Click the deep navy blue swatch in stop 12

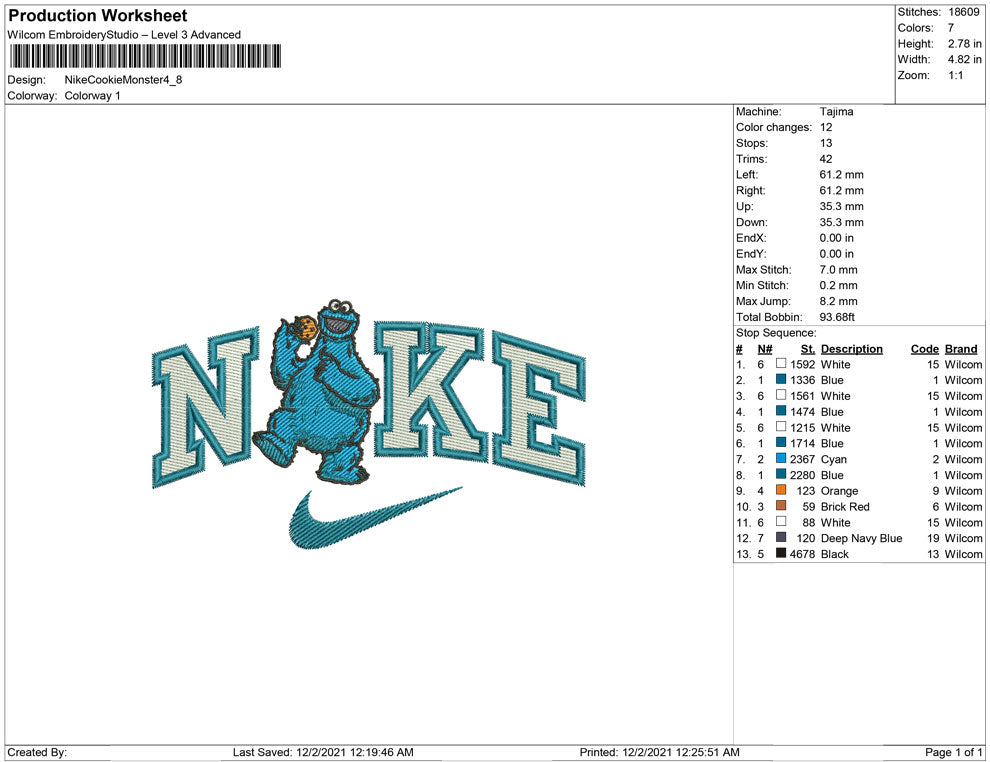point(781,537)
